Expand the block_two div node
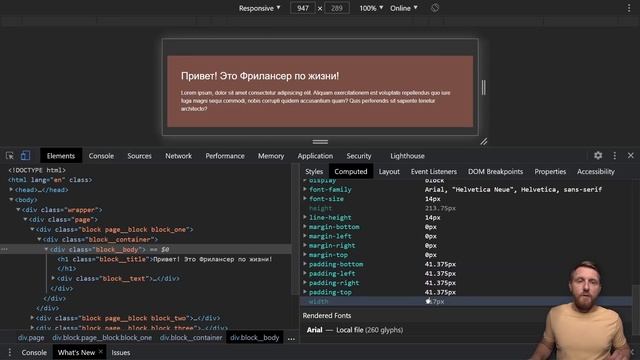The height and width of the screenshot is (360, 640). [32, 318]
